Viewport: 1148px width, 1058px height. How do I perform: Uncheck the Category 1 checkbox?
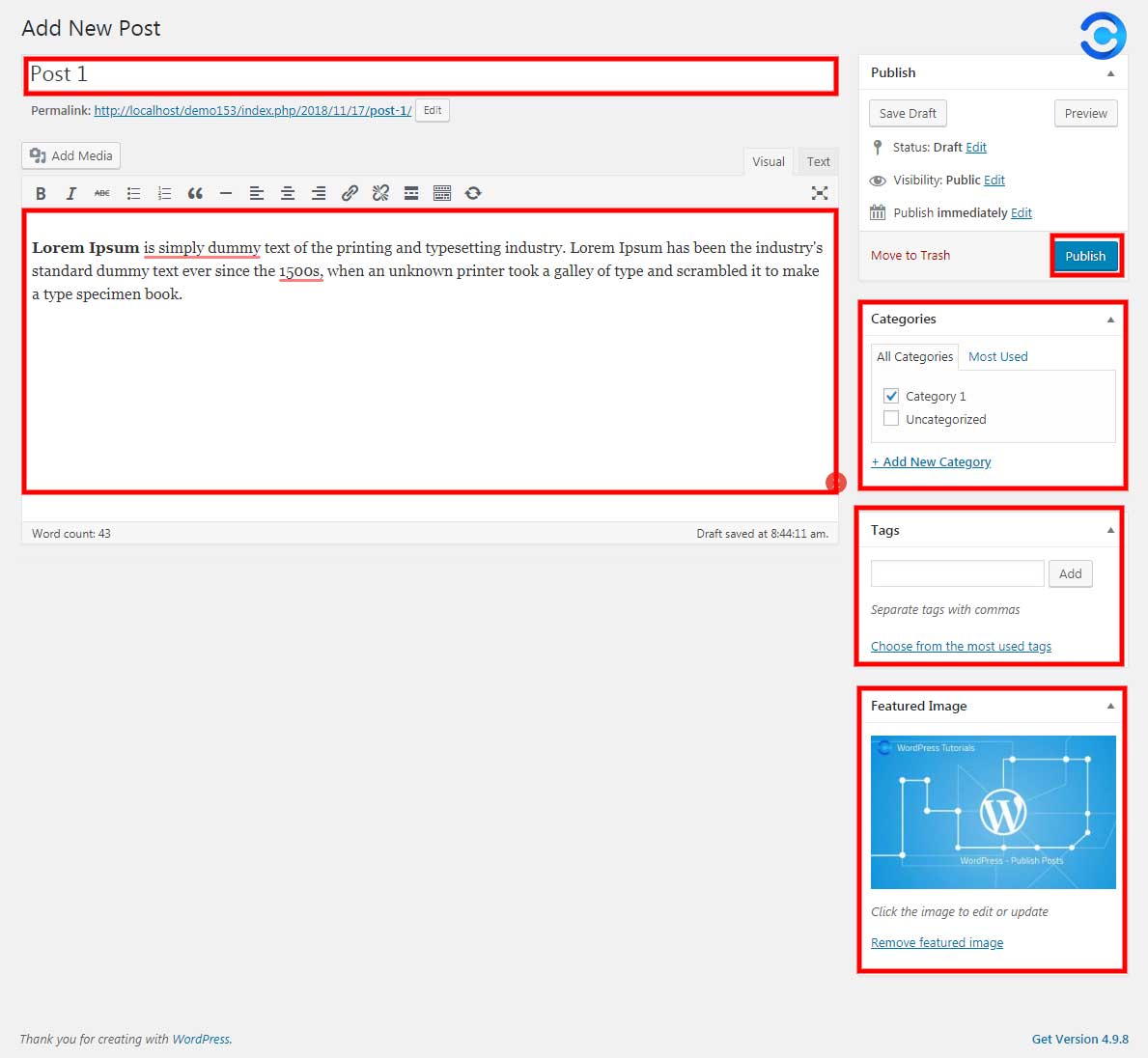[891, 396]
